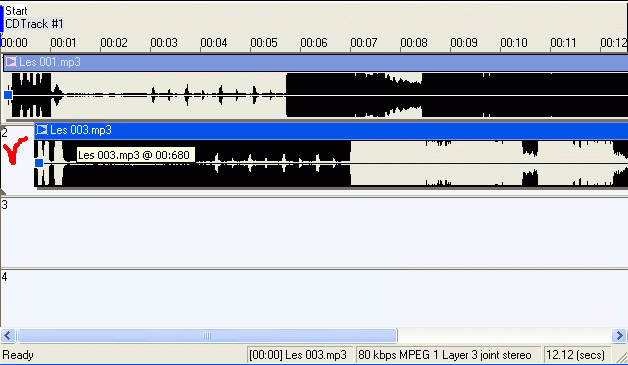Click the play icon on Les 001.mp3 clip
628x365 pixels.
pos(11,62)
